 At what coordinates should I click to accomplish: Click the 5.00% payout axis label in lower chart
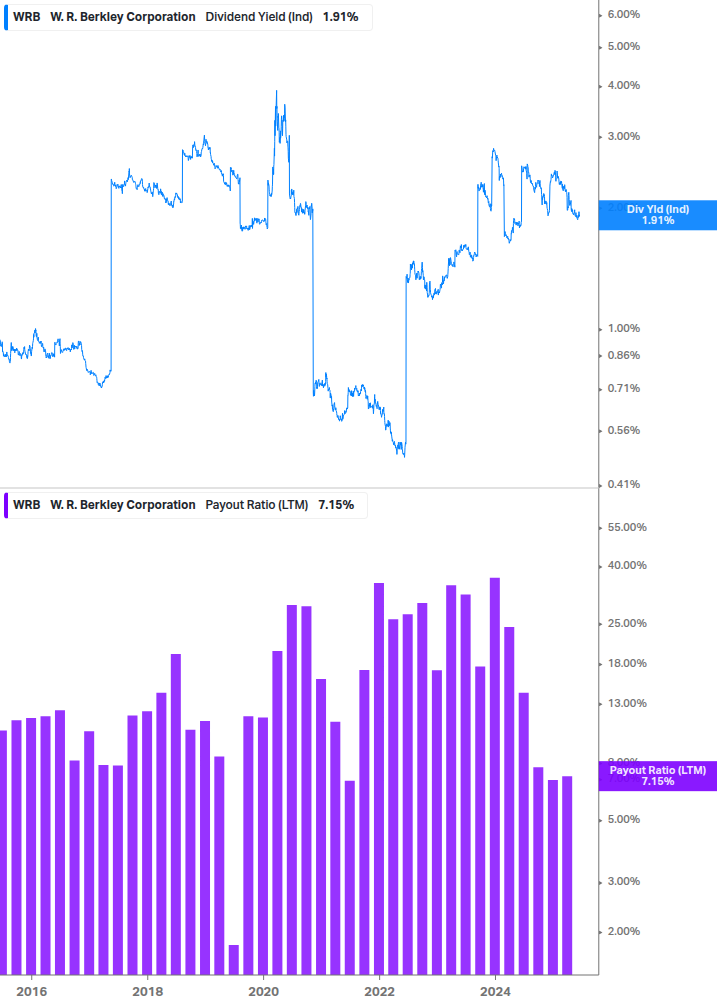623,819
